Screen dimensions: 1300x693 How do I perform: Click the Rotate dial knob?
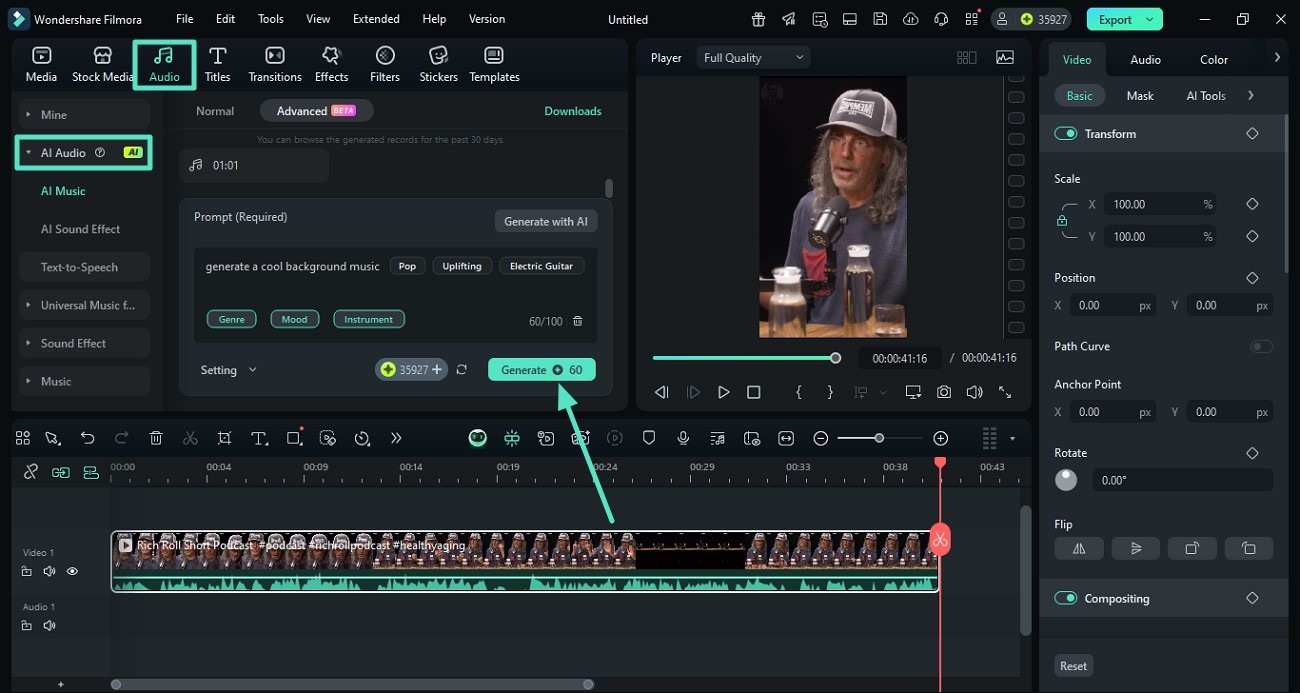(x=1066, y=480)
